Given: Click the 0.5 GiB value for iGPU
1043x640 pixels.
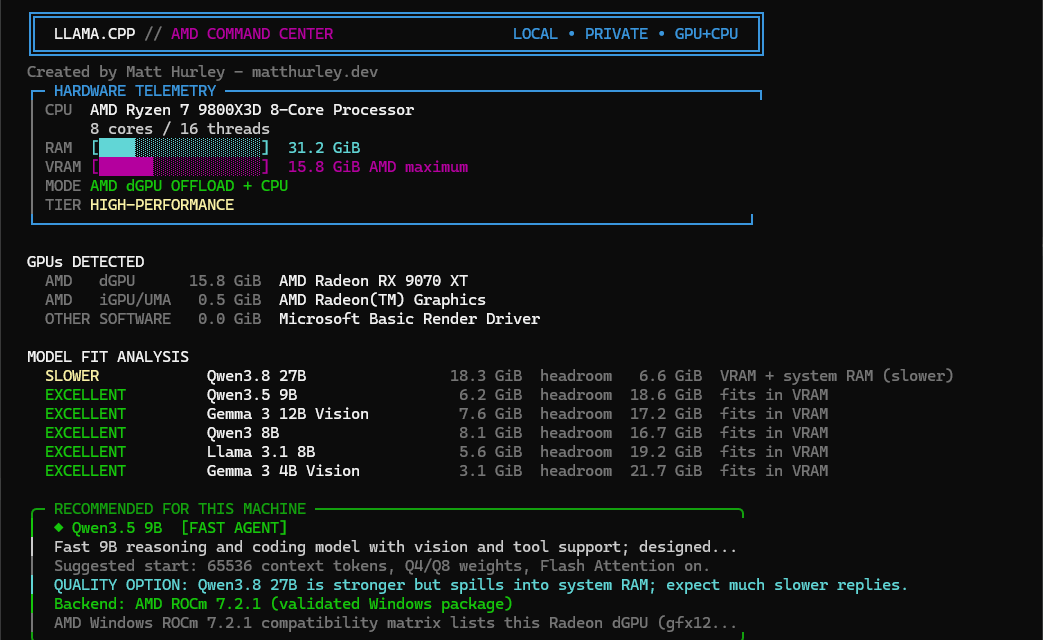Looking at the screenshot, I should (x=229, y=300).
